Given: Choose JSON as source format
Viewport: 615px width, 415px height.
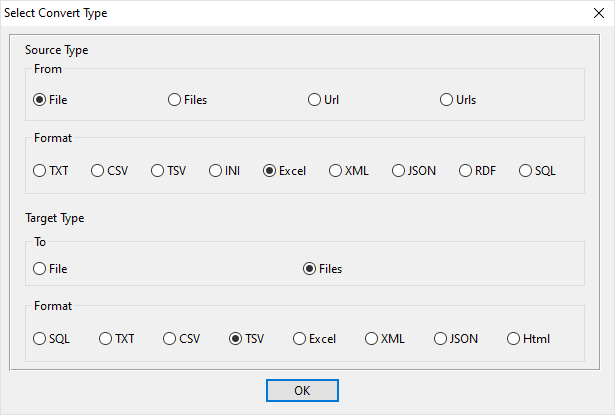Looking at the screenshot, I should coord(399,171).
